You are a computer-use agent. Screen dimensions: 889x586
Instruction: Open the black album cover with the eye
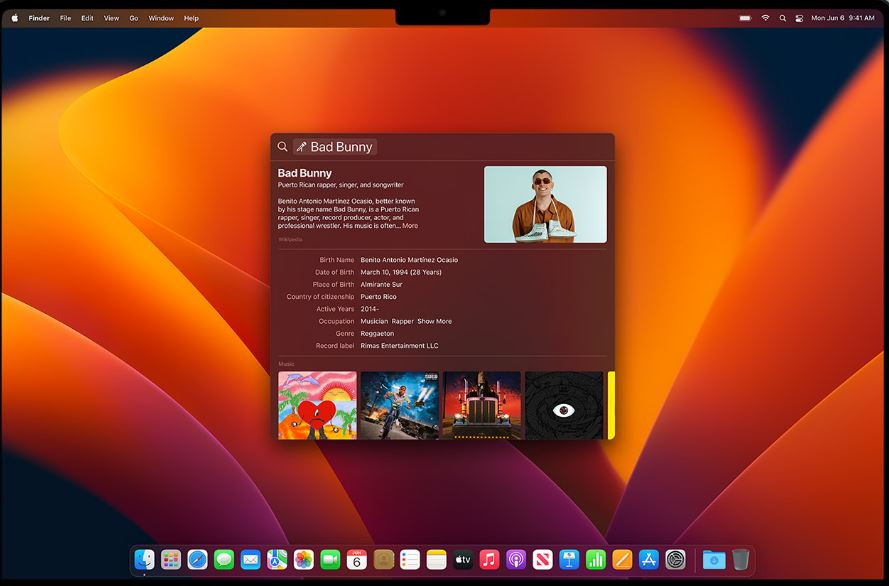coord(564,405)
